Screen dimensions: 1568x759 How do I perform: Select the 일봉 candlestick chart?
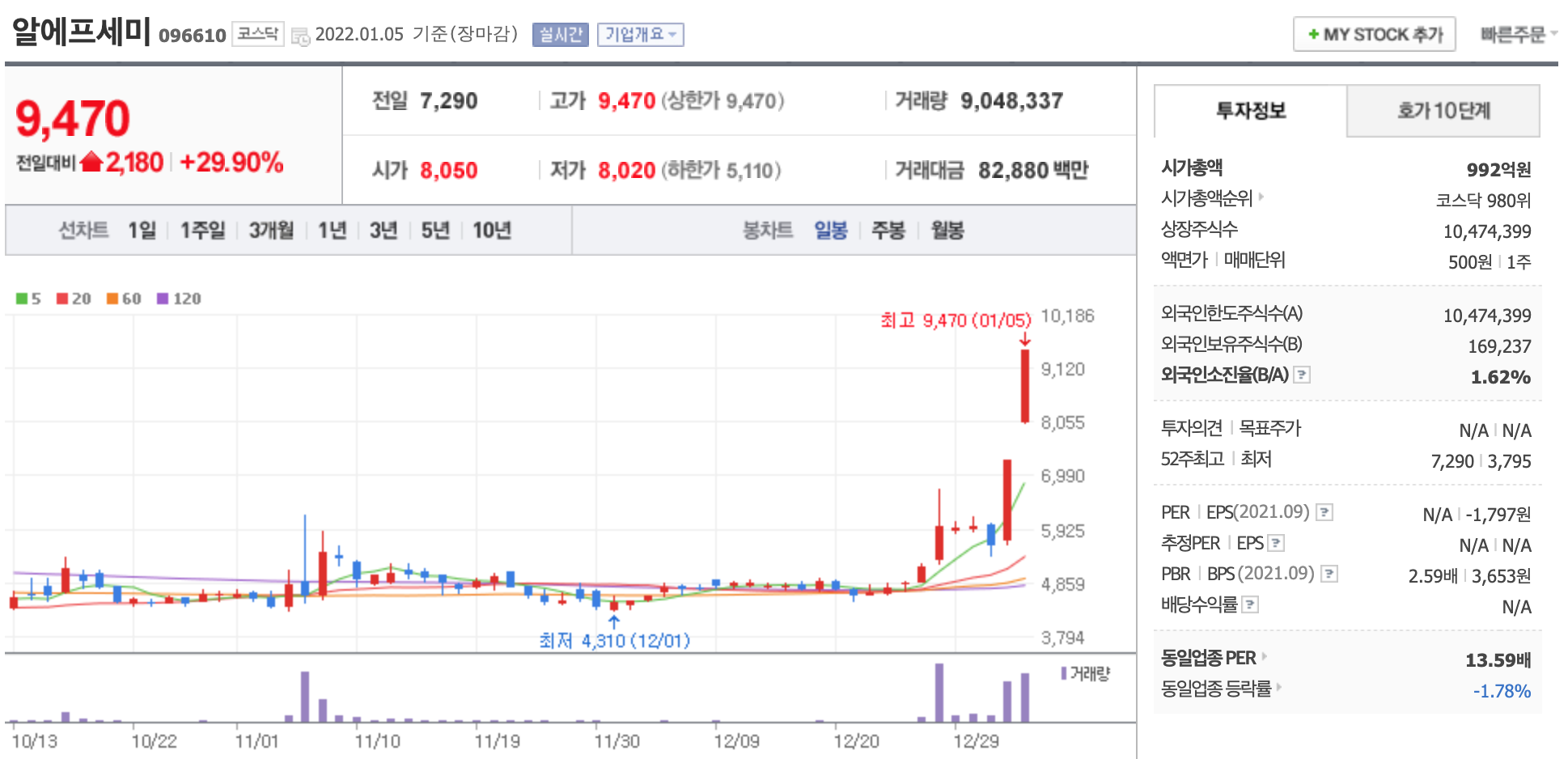tap(831, 231)
